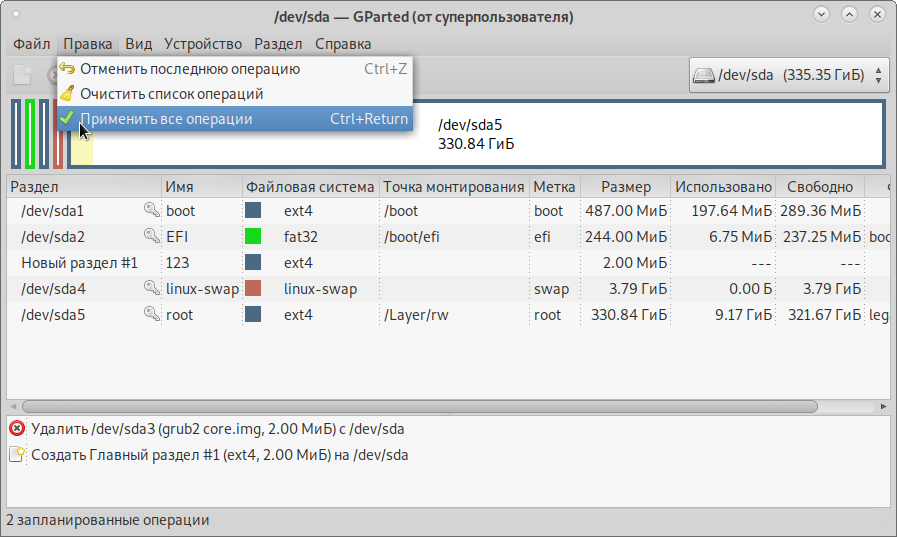The height and width of the screenshot is (537, 897).
Task: Click the scrollbar right arrow
Action: (x=883, y=407)
